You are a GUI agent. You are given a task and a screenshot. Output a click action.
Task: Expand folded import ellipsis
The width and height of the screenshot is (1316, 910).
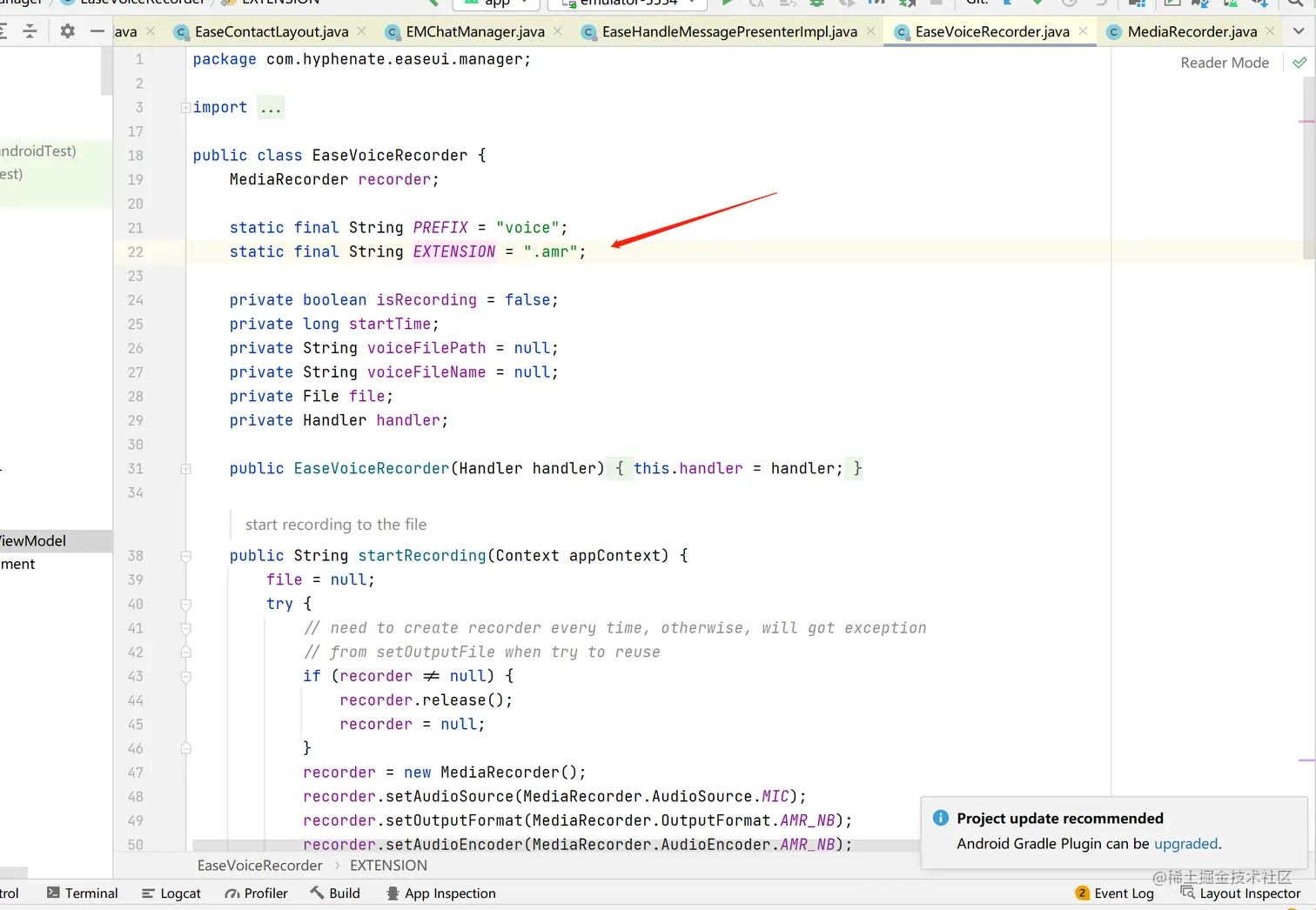click(271, 108)
